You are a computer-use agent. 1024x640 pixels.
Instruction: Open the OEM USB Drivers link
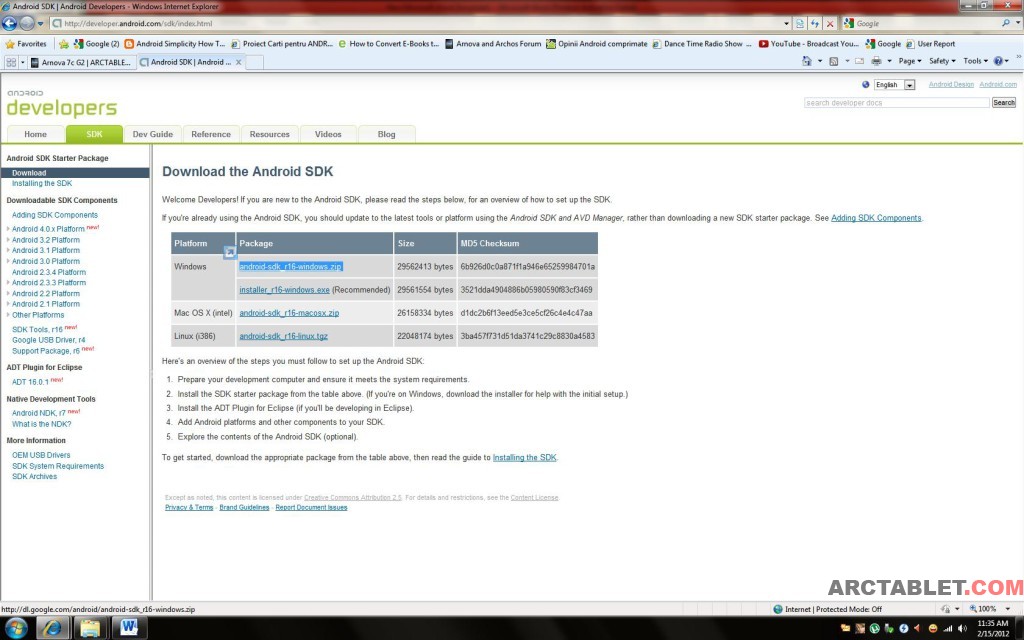point(41,455)
